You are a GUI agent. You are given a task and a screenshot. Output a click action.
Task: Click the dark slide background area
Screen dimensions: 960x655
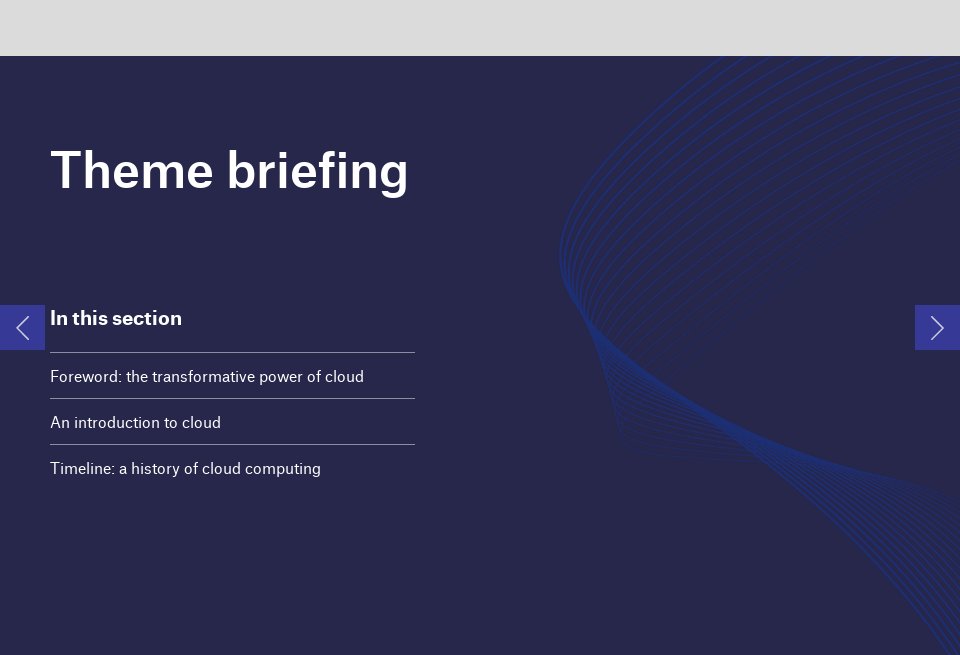click(480, 580)
